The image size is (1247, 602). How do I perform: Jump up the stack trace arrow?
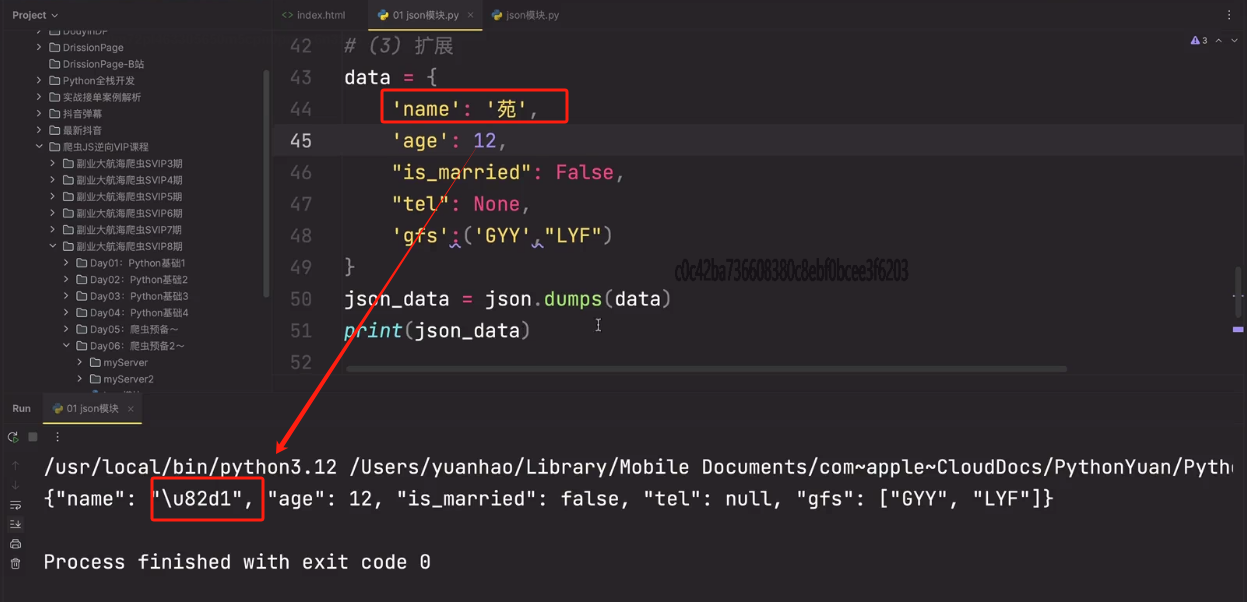[x=15, y=466]
